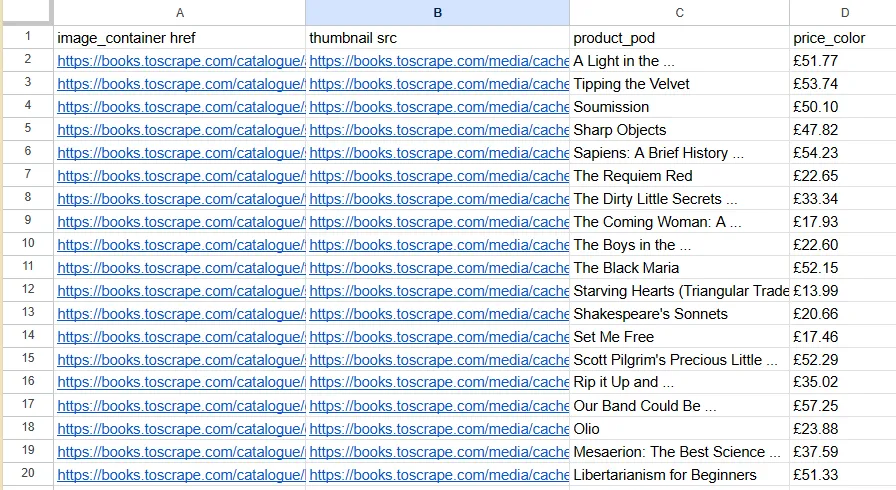The image size is (896, 490).
Task: Select "Shakespeare's Sonnets" cell
Action: tap(679, 314)
